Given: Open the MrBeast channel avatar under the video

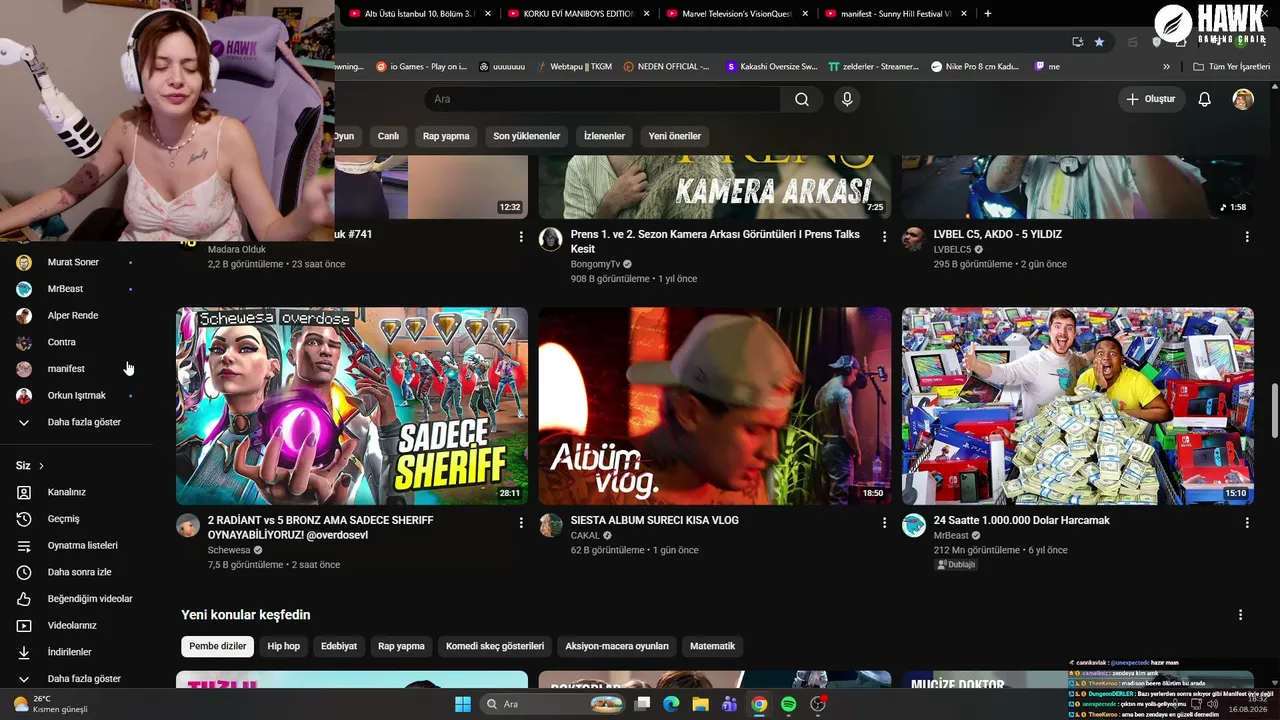Looking at the screenshot, I should 914,526.
